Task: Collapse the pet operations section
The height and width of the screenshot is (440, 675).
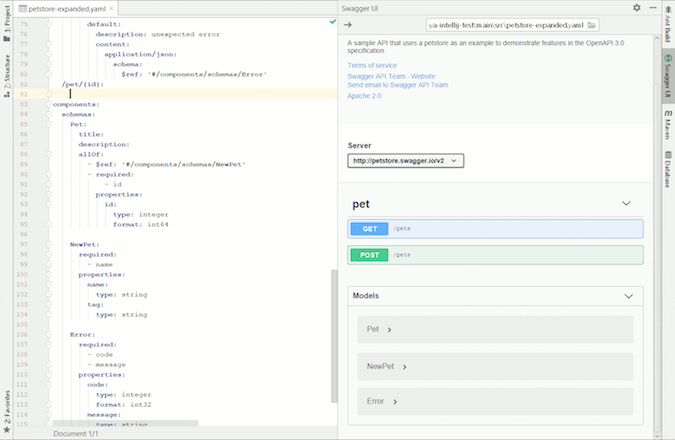Action: pyautogui.click(x=626, y=203)
